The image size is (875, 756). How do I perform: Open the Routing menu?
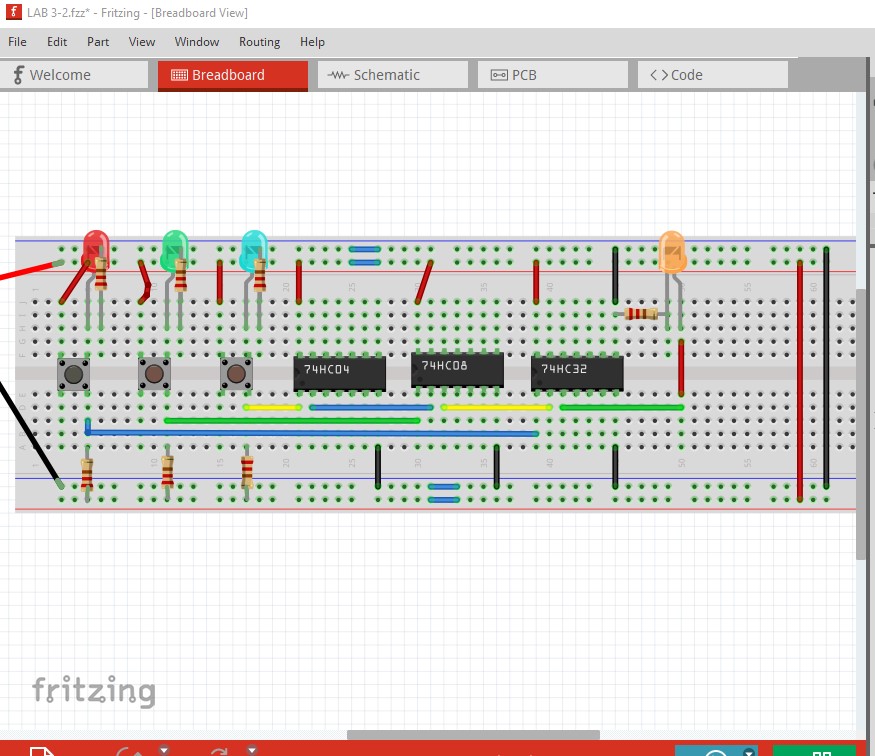(x=259, y=42)
